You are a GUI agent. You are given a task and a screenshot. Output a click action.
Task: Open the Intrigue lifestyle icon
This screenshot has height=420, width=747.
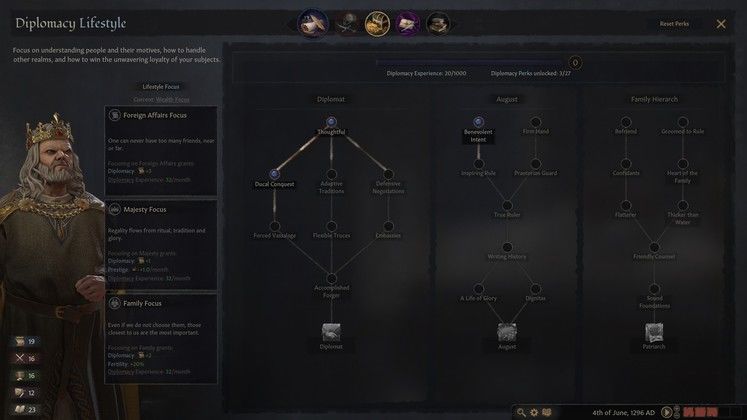(x=408, y=23)
